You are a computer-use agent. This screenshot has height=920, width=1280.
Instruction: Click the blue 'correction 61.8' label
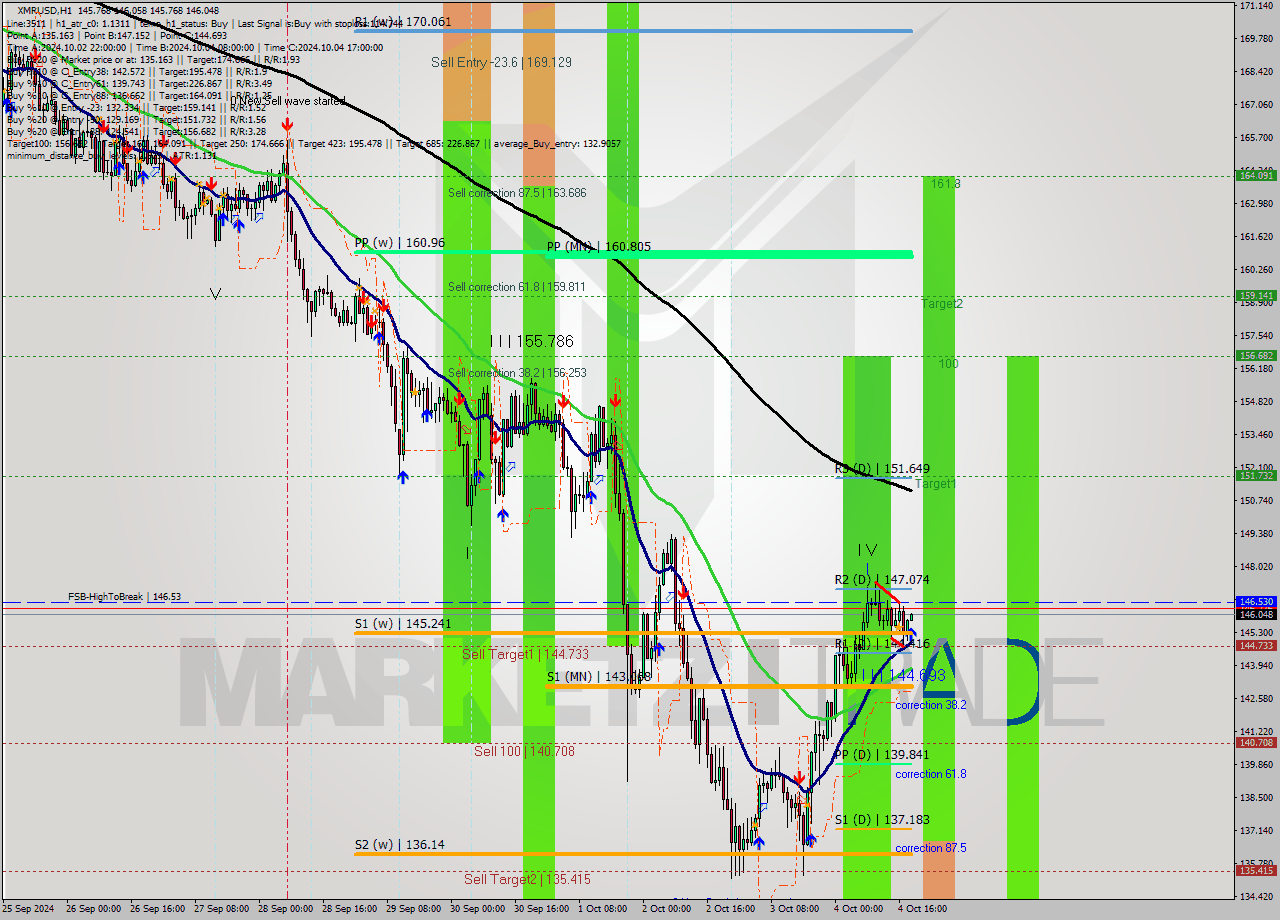(x=931, y=774)
